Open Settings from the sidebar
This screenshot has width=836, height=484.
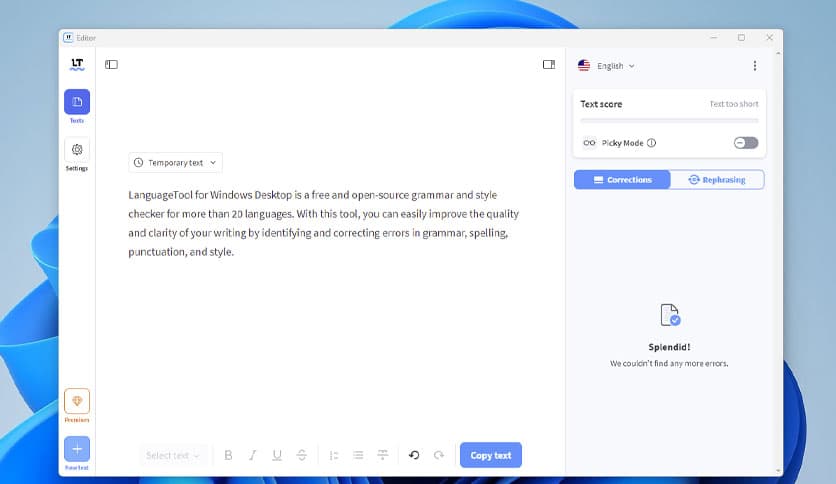click(x=77, y=150)
